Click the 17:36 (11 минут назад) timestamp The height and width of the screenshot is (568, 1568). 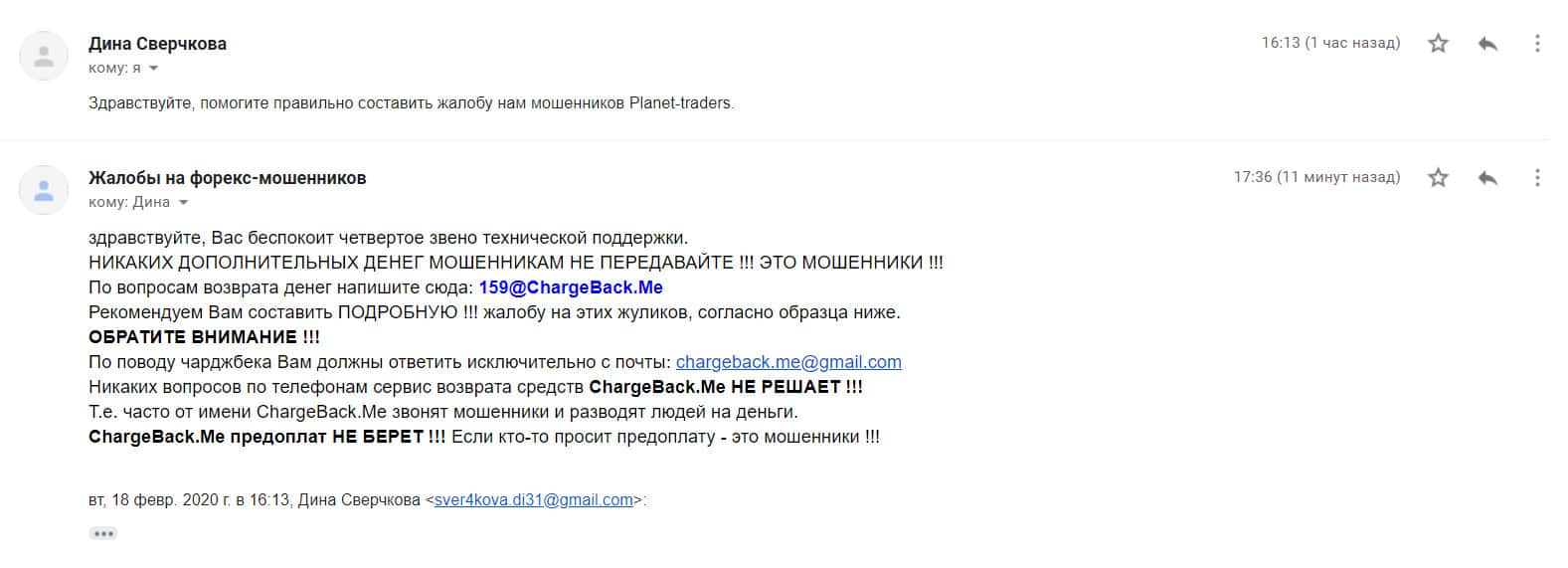(1316, 177)
